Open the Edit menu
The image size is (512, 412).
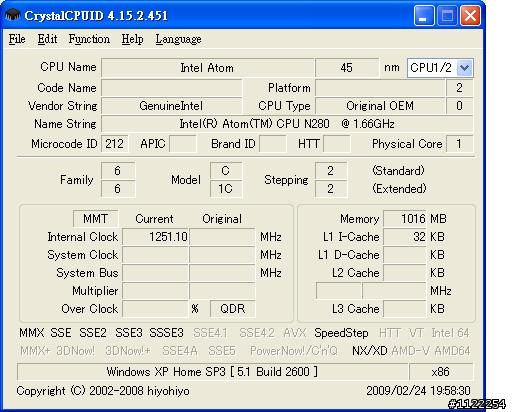coord(47,39)
